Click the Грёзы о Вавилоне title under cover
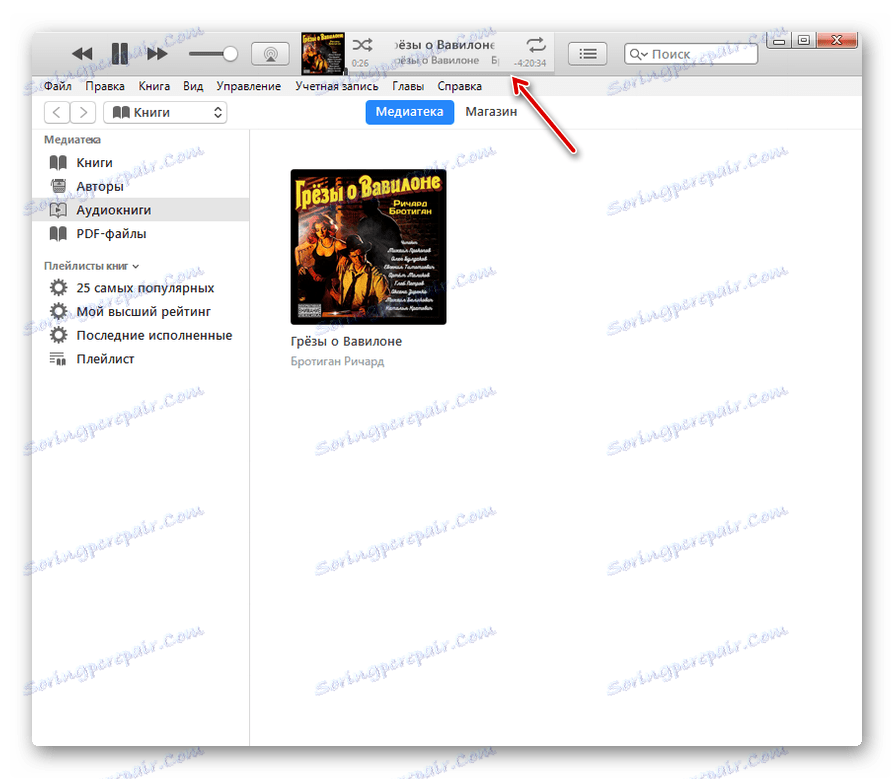895x779 pixels. (x=346, y=341)
